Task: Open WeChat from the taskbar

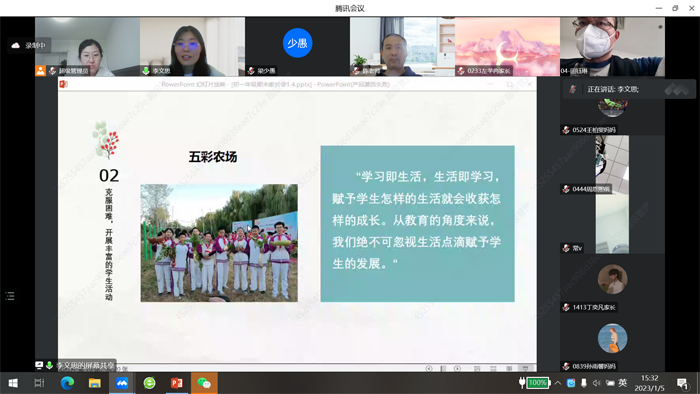Action: [204, 383]
